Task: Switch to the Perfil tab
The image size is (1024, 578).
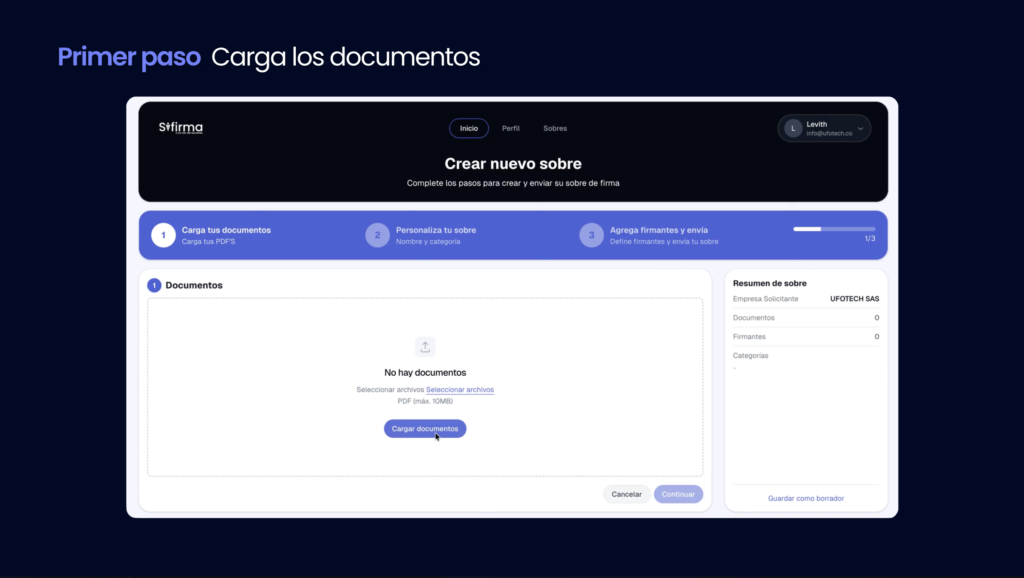Action: 510,128
